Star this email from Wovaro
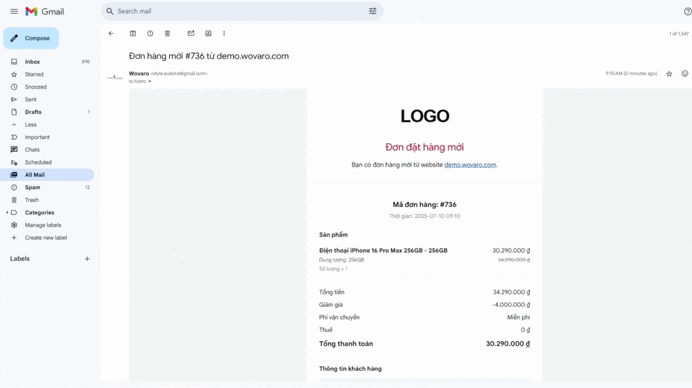 [x=669, y=74]
